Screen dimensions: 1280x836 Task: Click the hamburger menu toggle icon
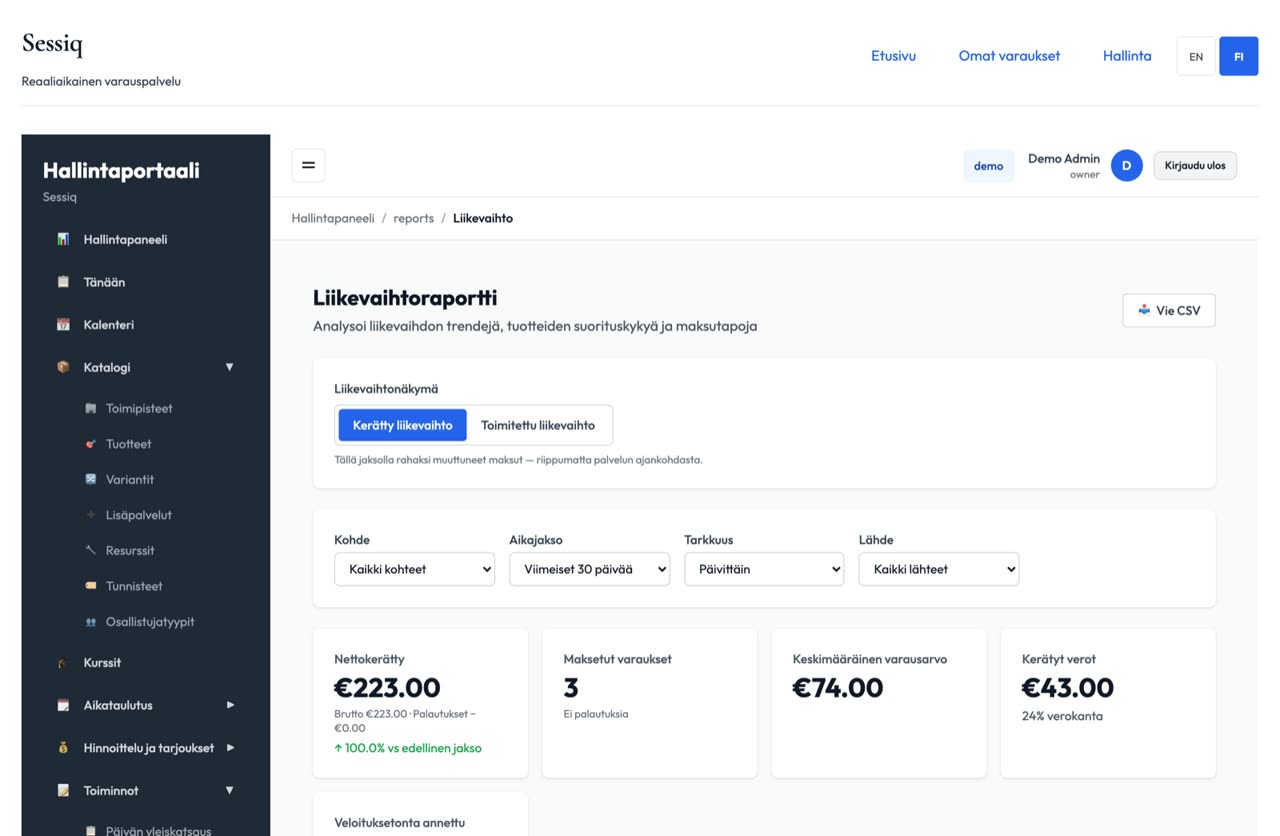click(x=308, y=165)
